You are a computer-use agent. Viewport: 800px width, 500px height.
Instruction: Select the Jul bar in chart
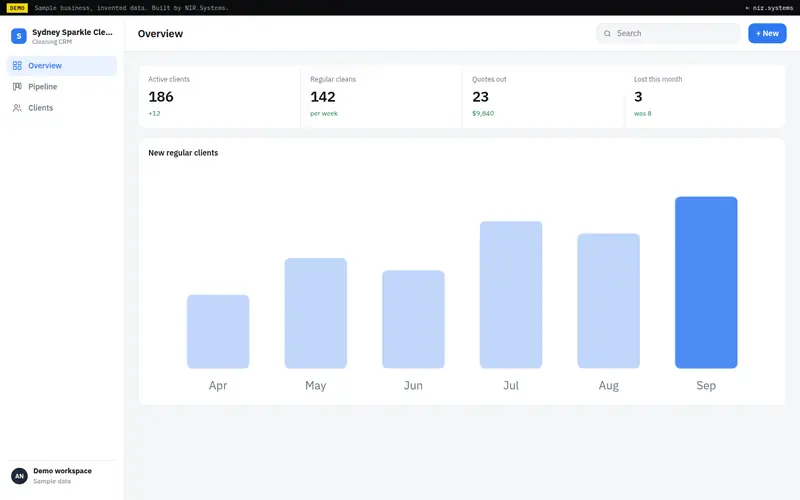(x=511, y=295)
